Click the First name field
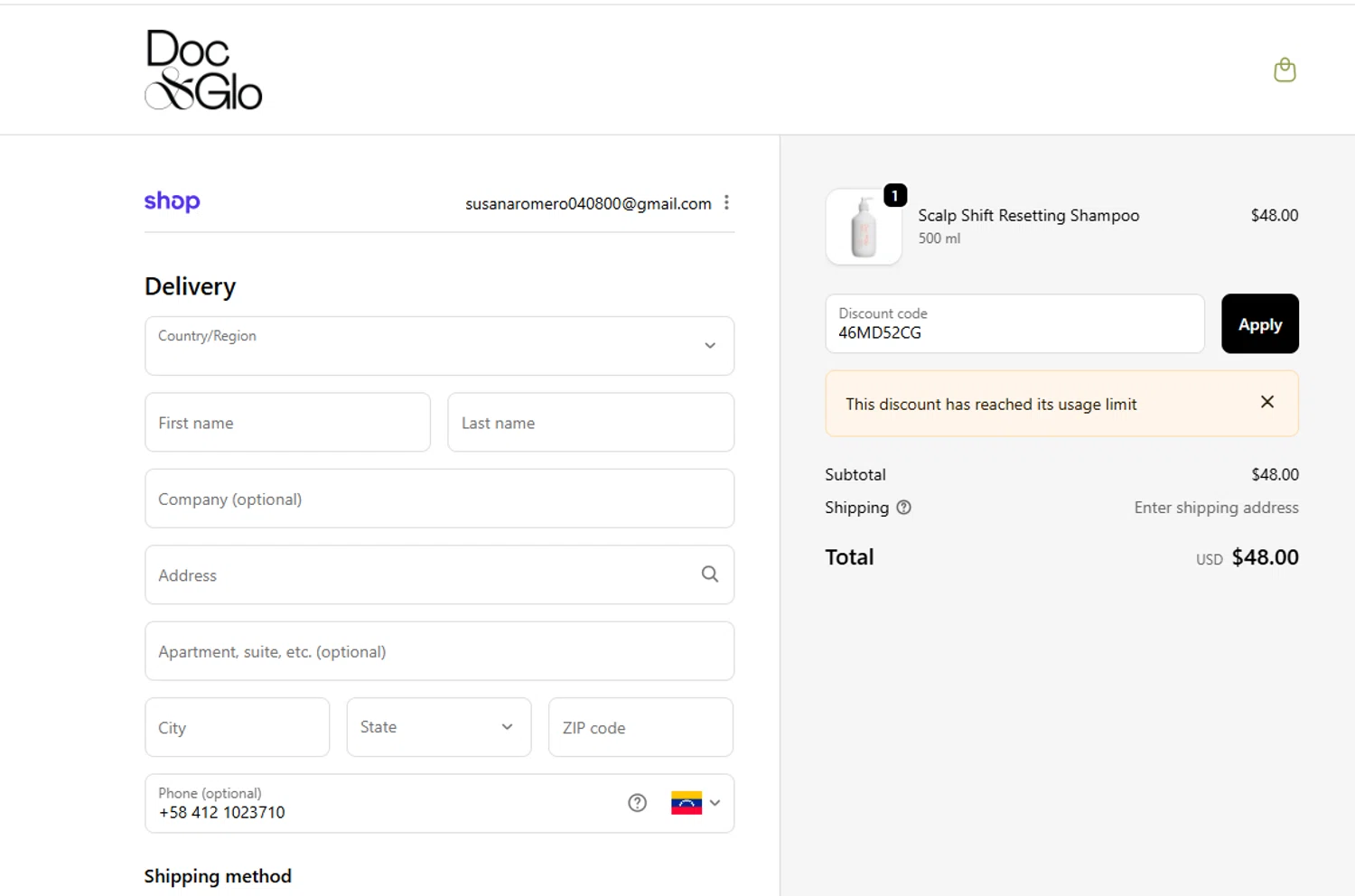1355x896 pixels. tap(287, 423)
